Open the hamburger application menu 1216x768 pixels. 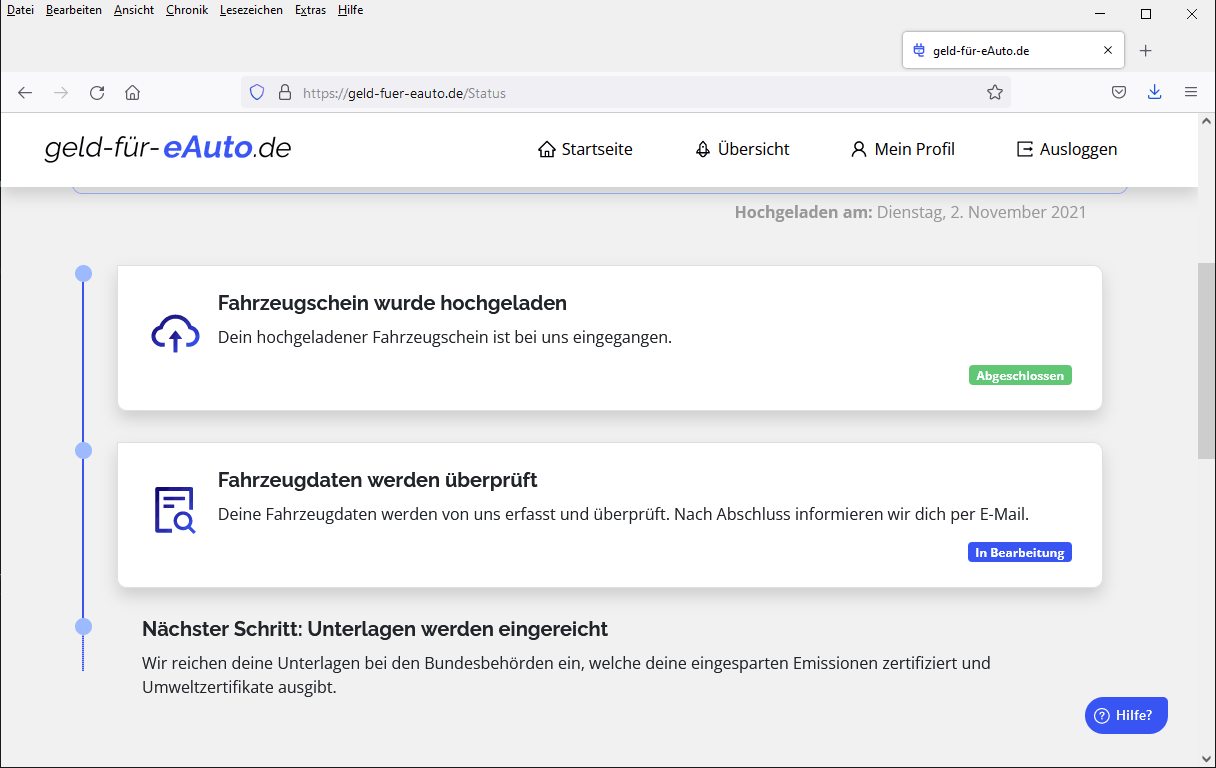tap(1190, 92)
